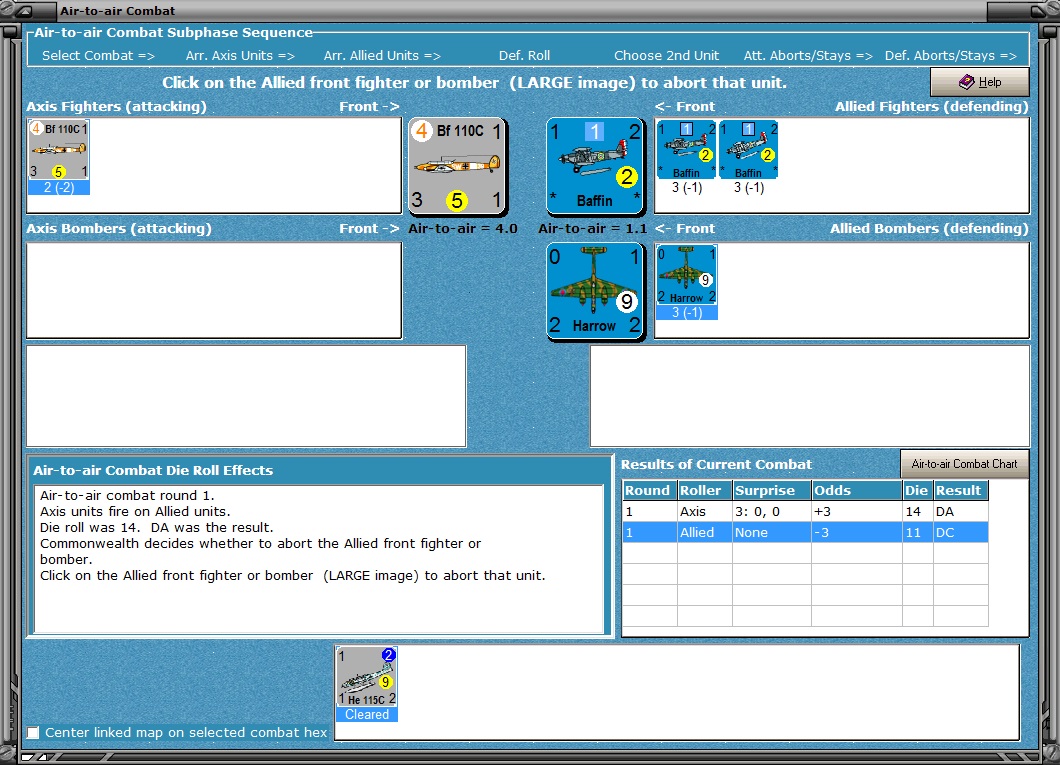
Task: Click the die roll value 14
Action: 917,512
